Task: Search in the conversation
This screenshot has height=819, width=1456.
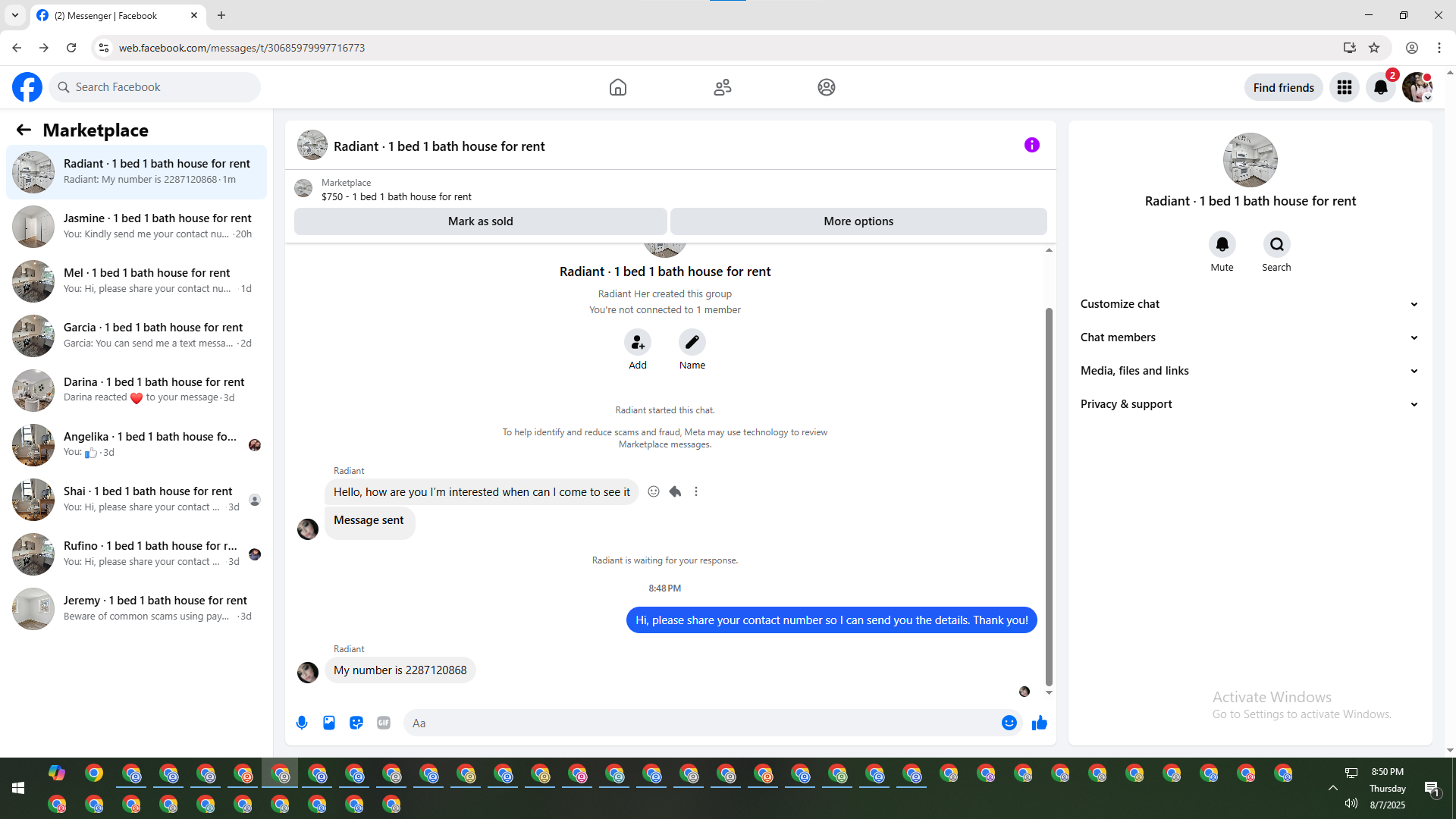Action: [1277, 244]
